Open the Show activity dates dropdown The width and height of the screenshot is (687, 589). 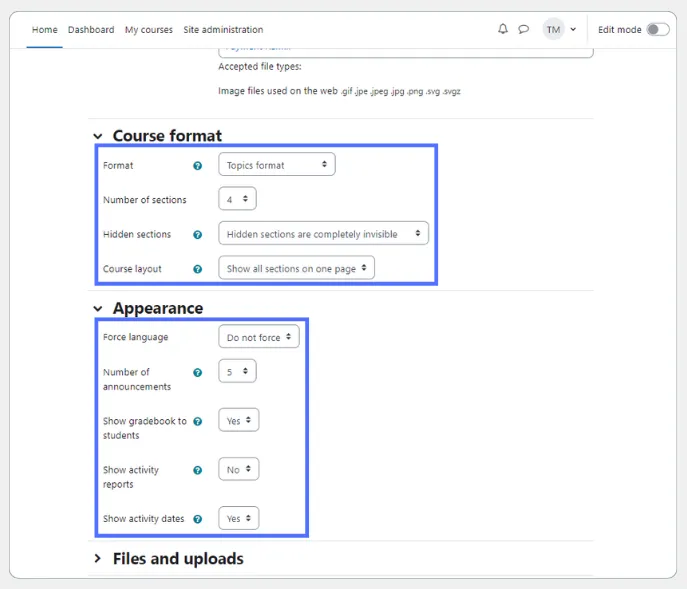coord(239,518)
